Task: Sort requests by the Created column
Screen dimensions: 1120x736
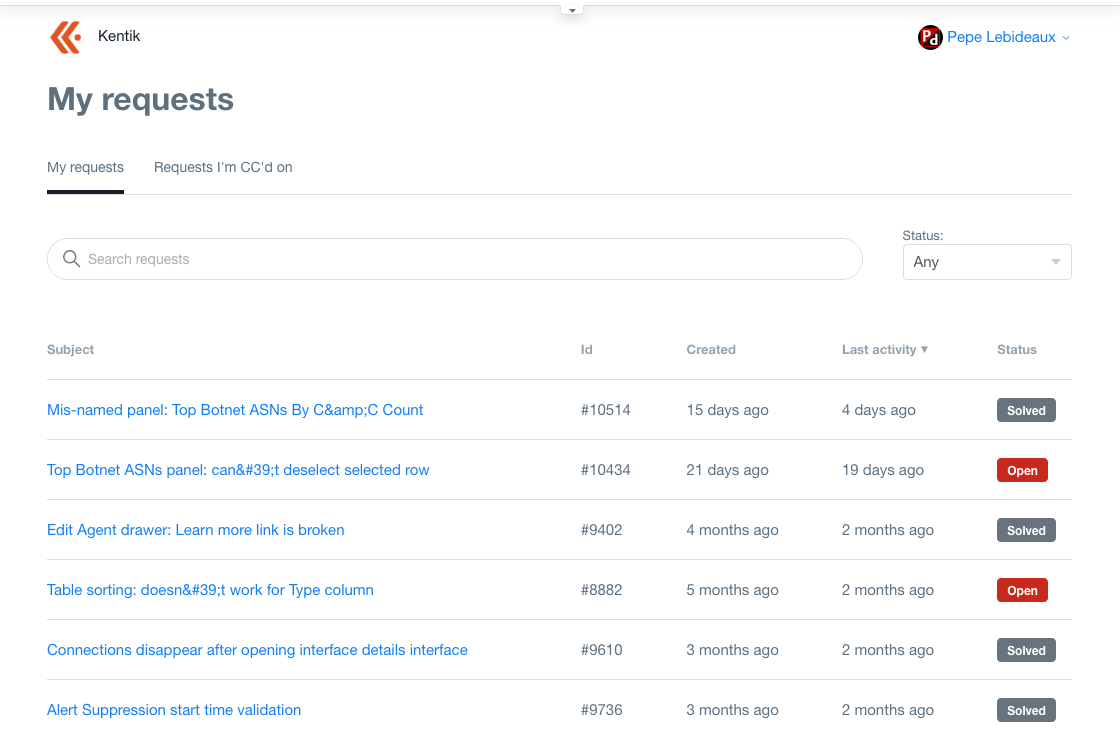Action: 711,349
